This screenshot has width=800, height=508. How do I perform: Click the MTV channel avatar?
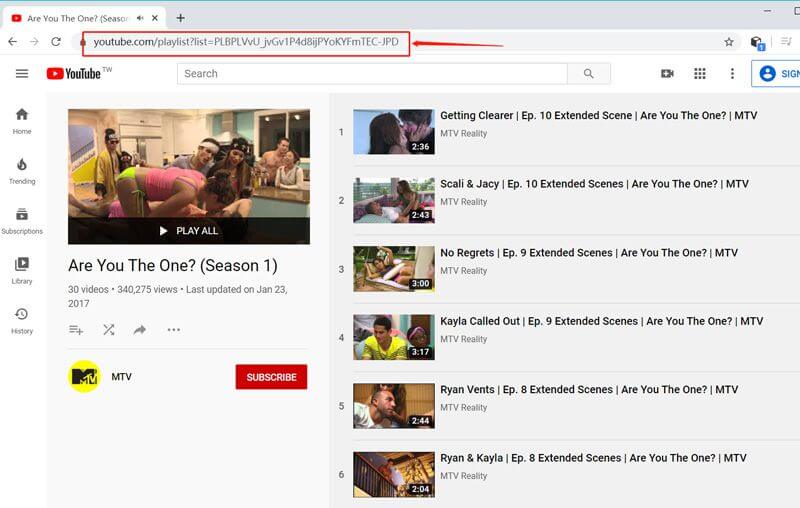[84, 376]
